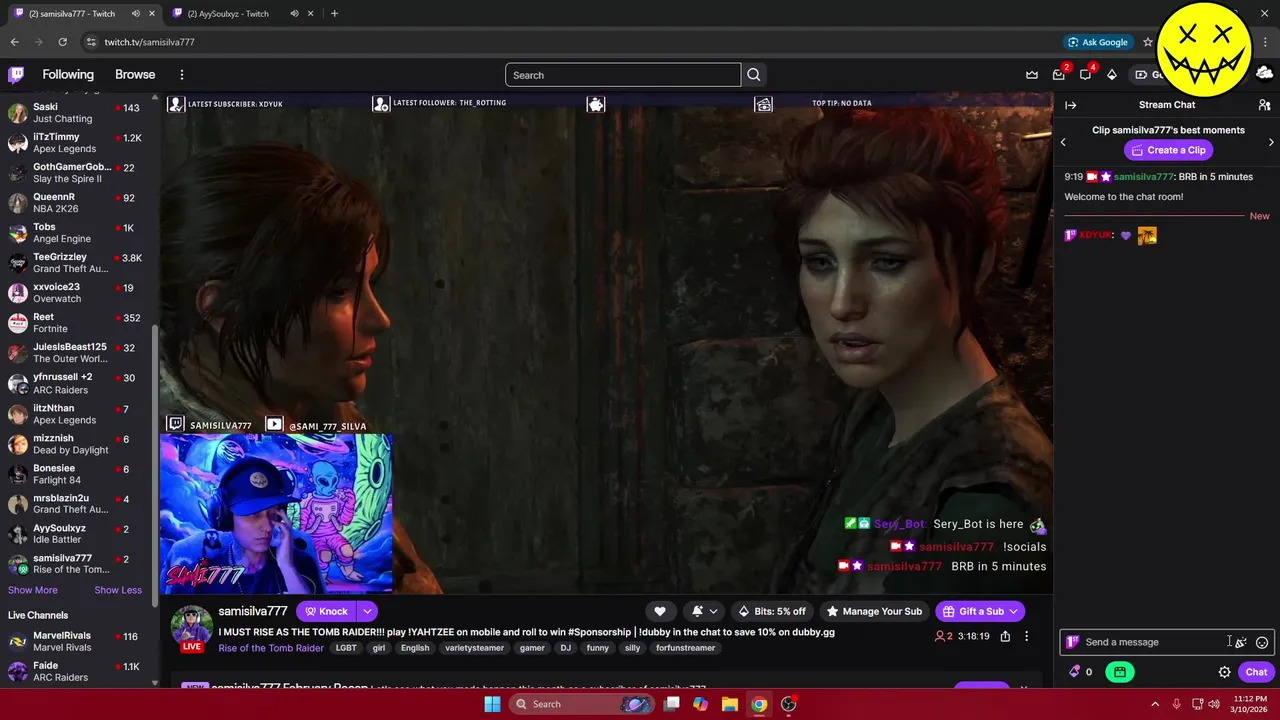Image resolution: width=1280 pixels, height=720 pixels.
Task: Reload the page in Chrome
Action: point(62,42)
